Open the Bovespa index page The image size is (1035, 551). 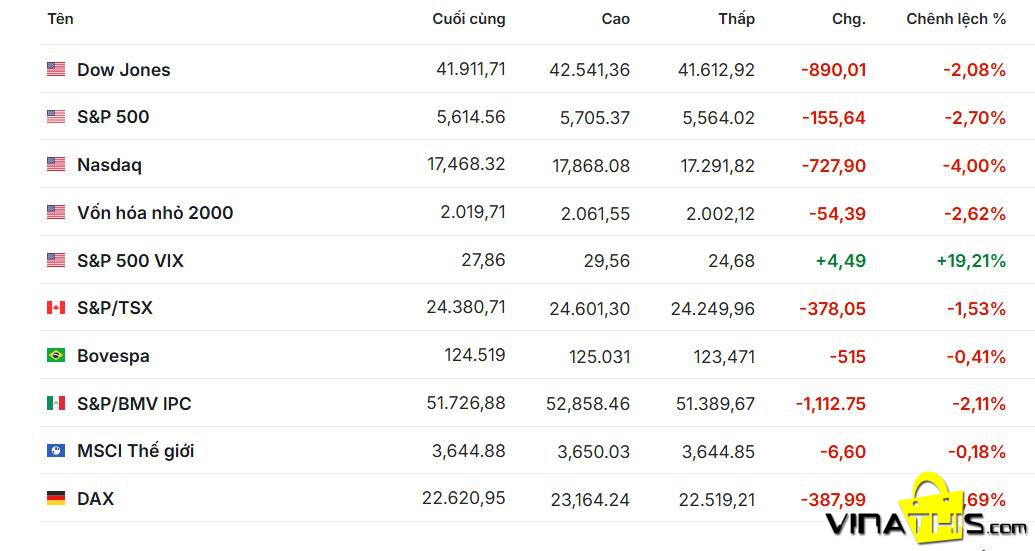113,356
